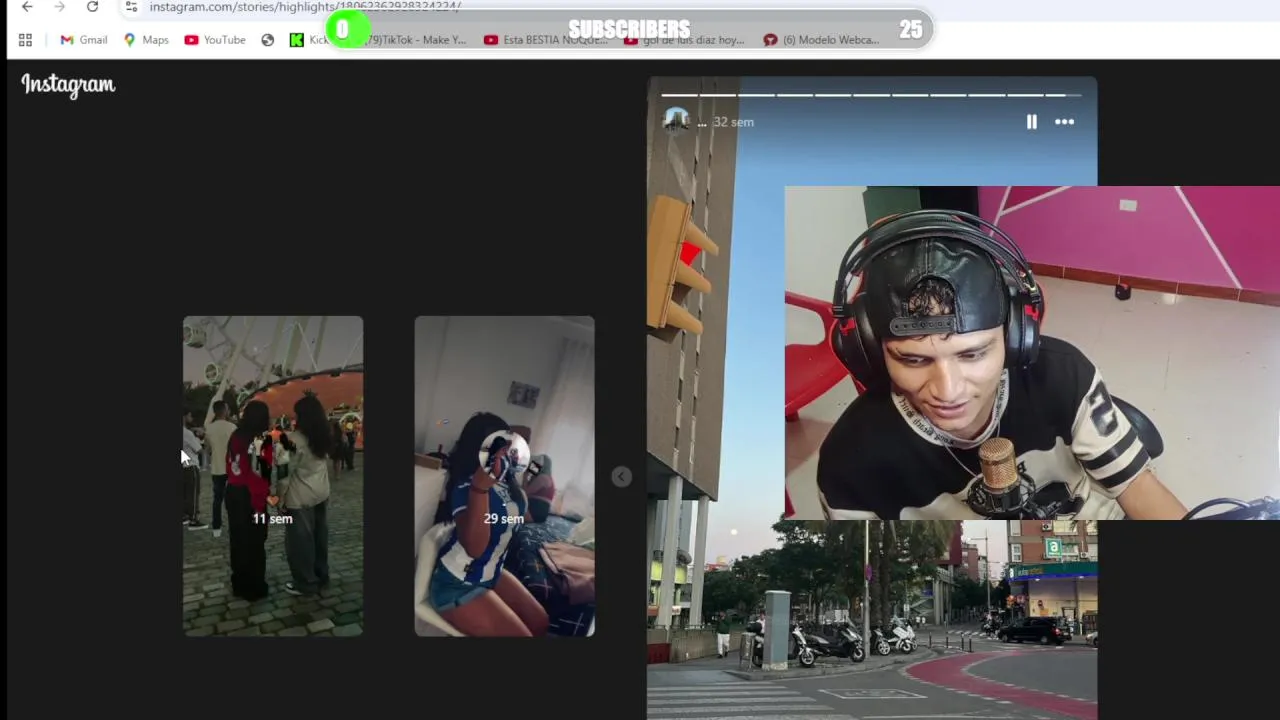1280x720 pixels.
Task: Go to previous story with left chevron
Action: click(621, 477)
